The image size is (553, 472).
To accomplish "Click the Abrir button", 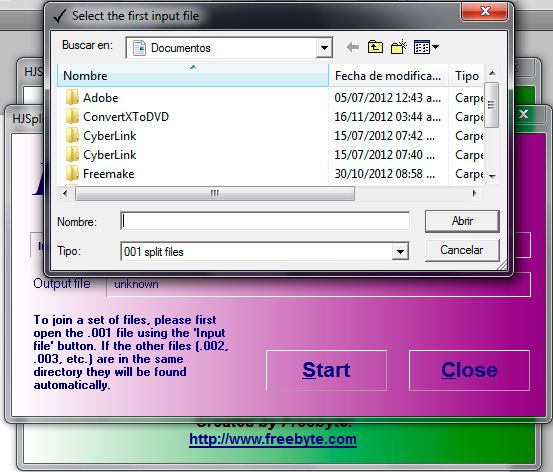I will [462, 221].
